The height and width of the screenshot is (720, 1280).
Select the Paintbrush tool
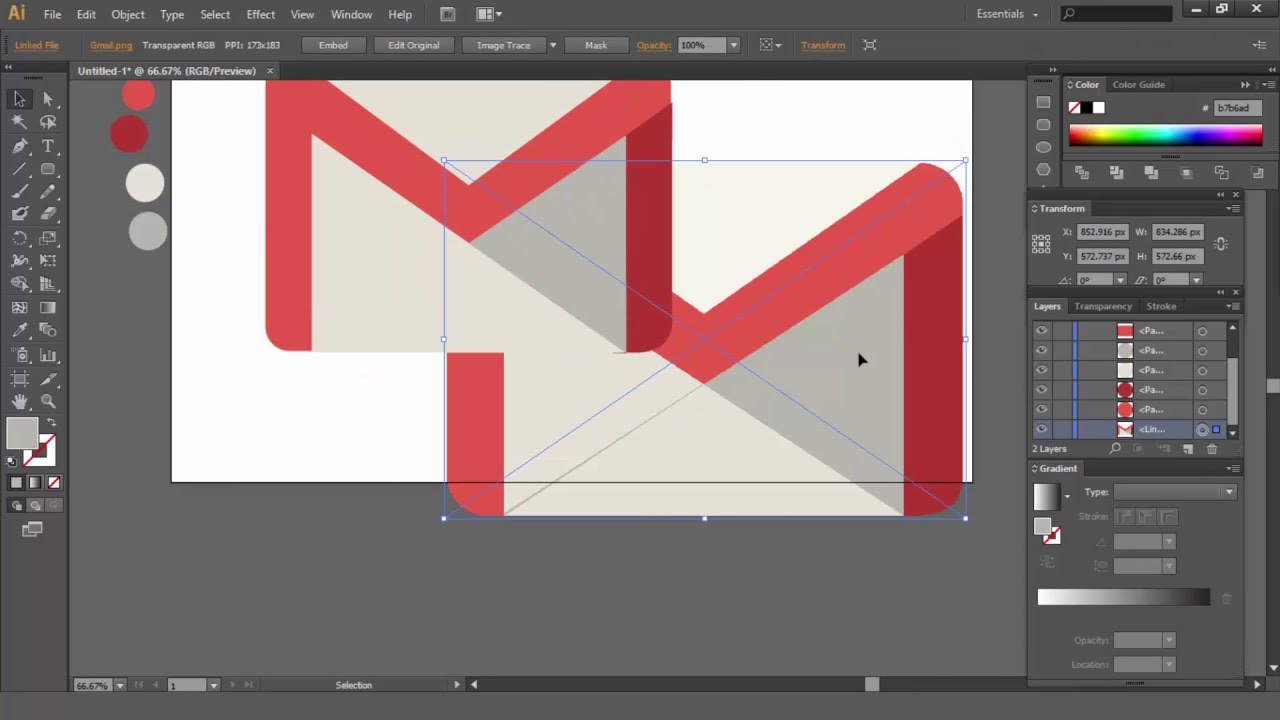point(20,192)
